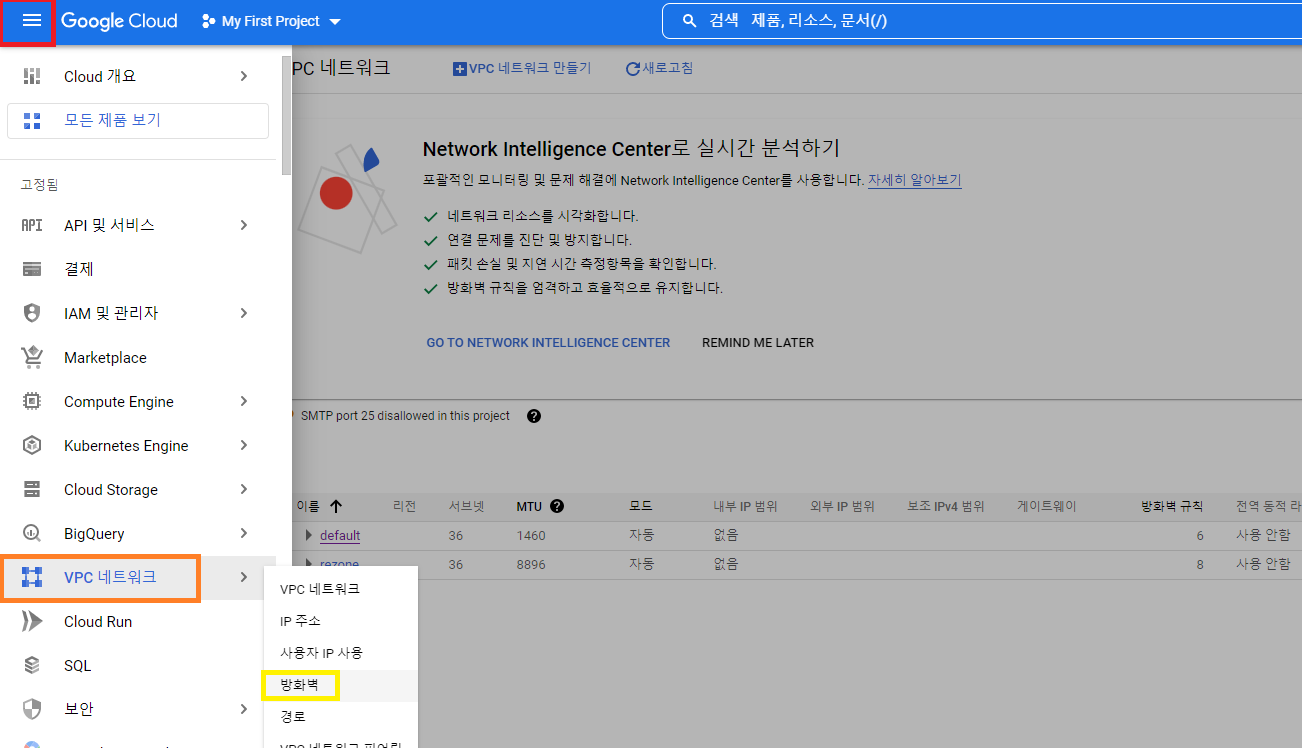1302x748 pixels.
Task: Click the 1460 MTU value
Action: (531, 535)
